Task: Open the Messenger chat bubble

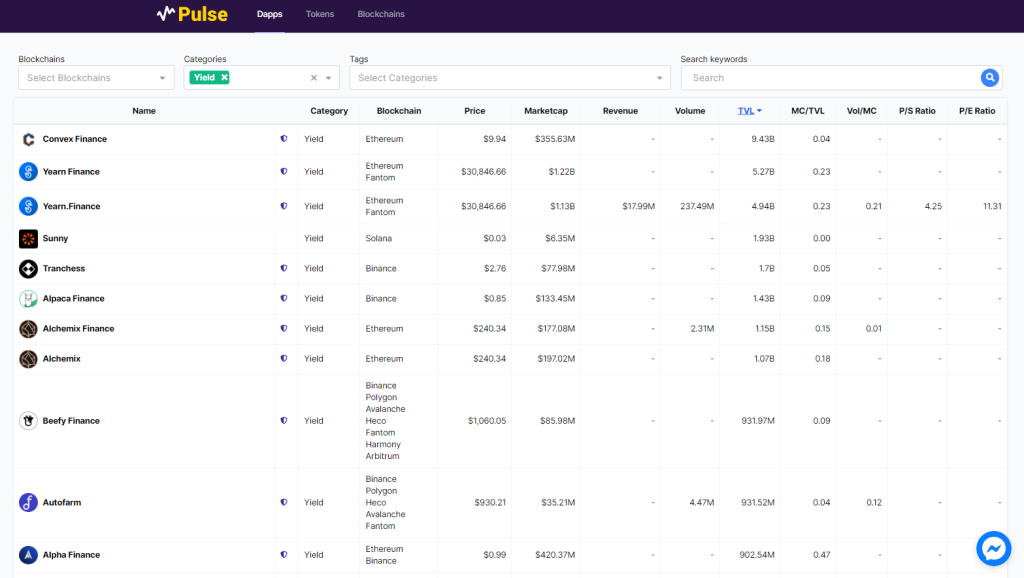Action: pos(993,548)
